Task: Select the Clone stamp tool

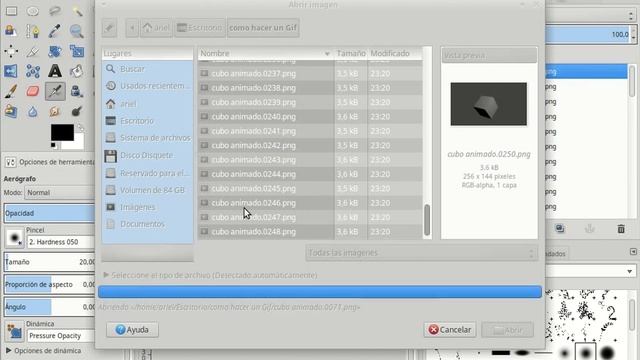Action: 11,111
